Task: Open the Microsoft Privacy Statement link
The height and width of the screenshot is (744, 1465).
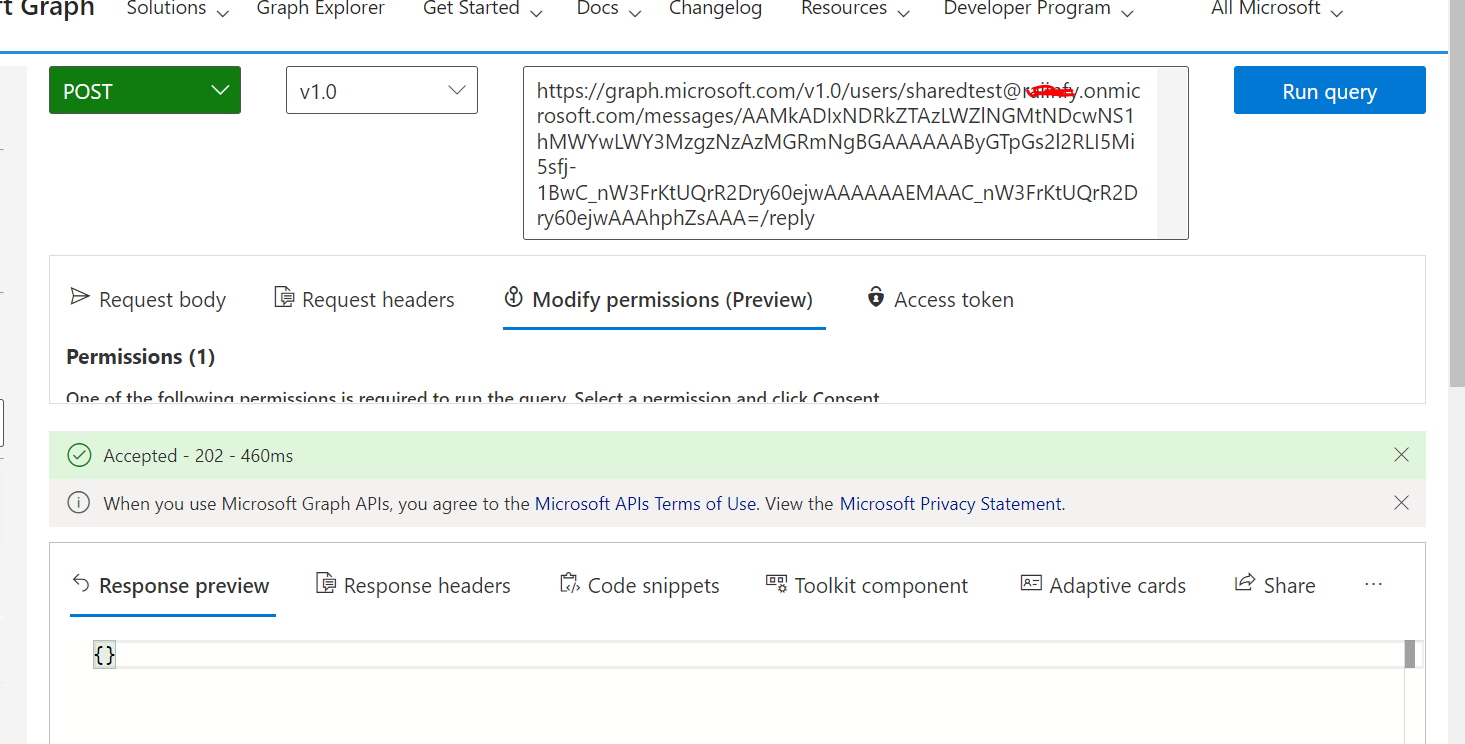Action: pyautogui.click(x=949, y=503)
